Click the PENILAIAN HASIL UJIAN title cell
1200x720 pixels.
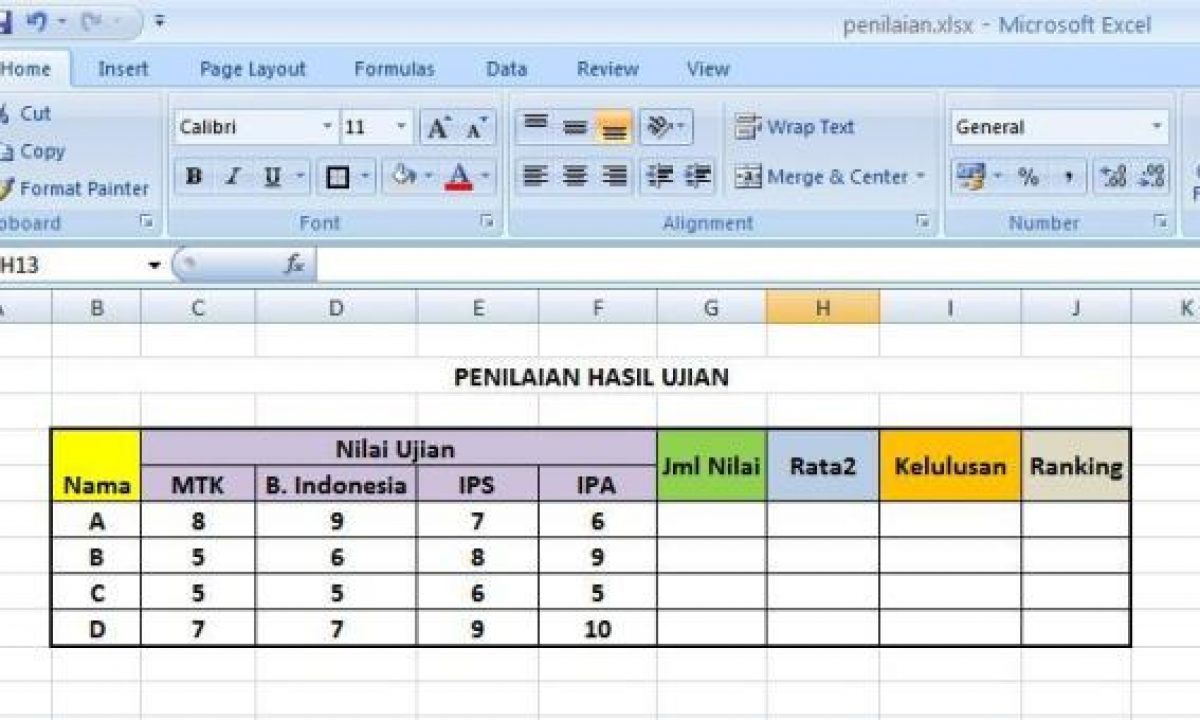pos(591,376)
